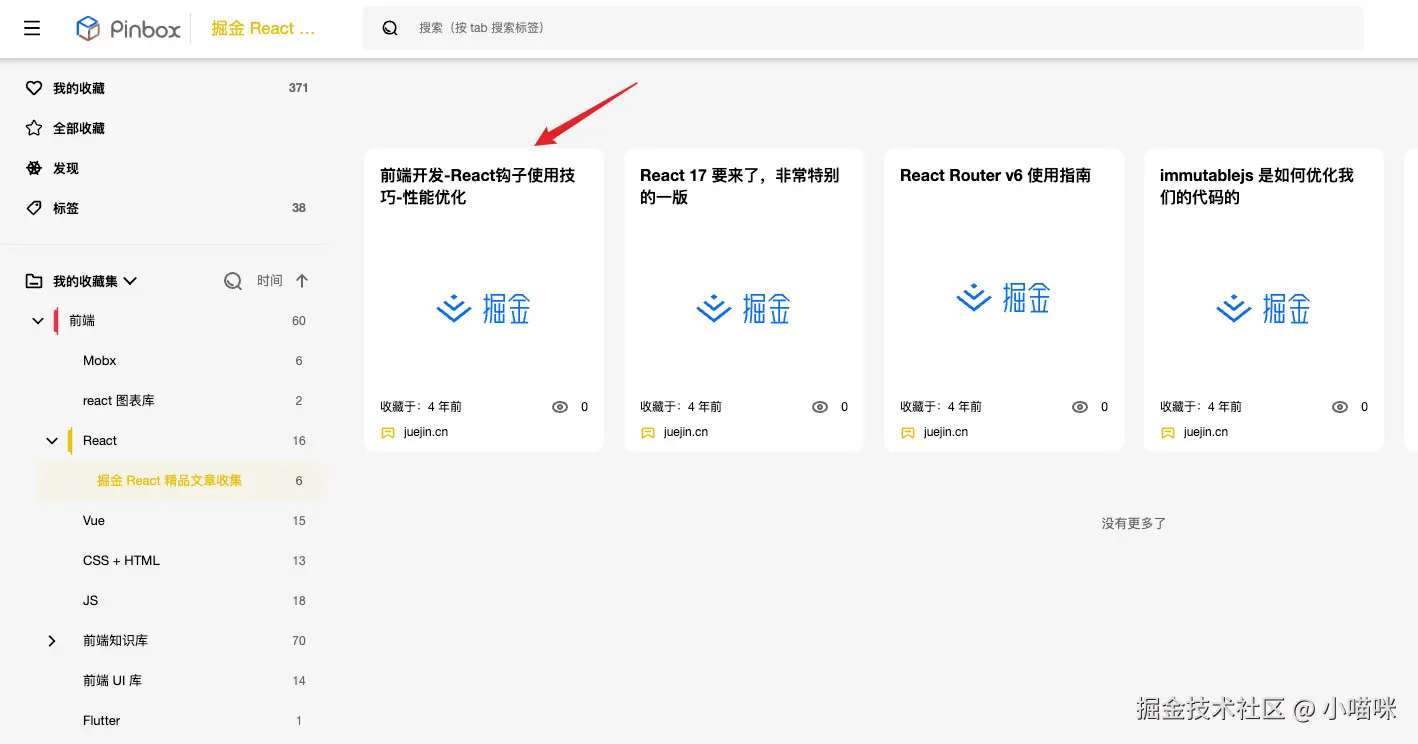Click views eye icon on immutablejs card
This screenshot has width=1418, height=744.
(x=1340, y=407)
